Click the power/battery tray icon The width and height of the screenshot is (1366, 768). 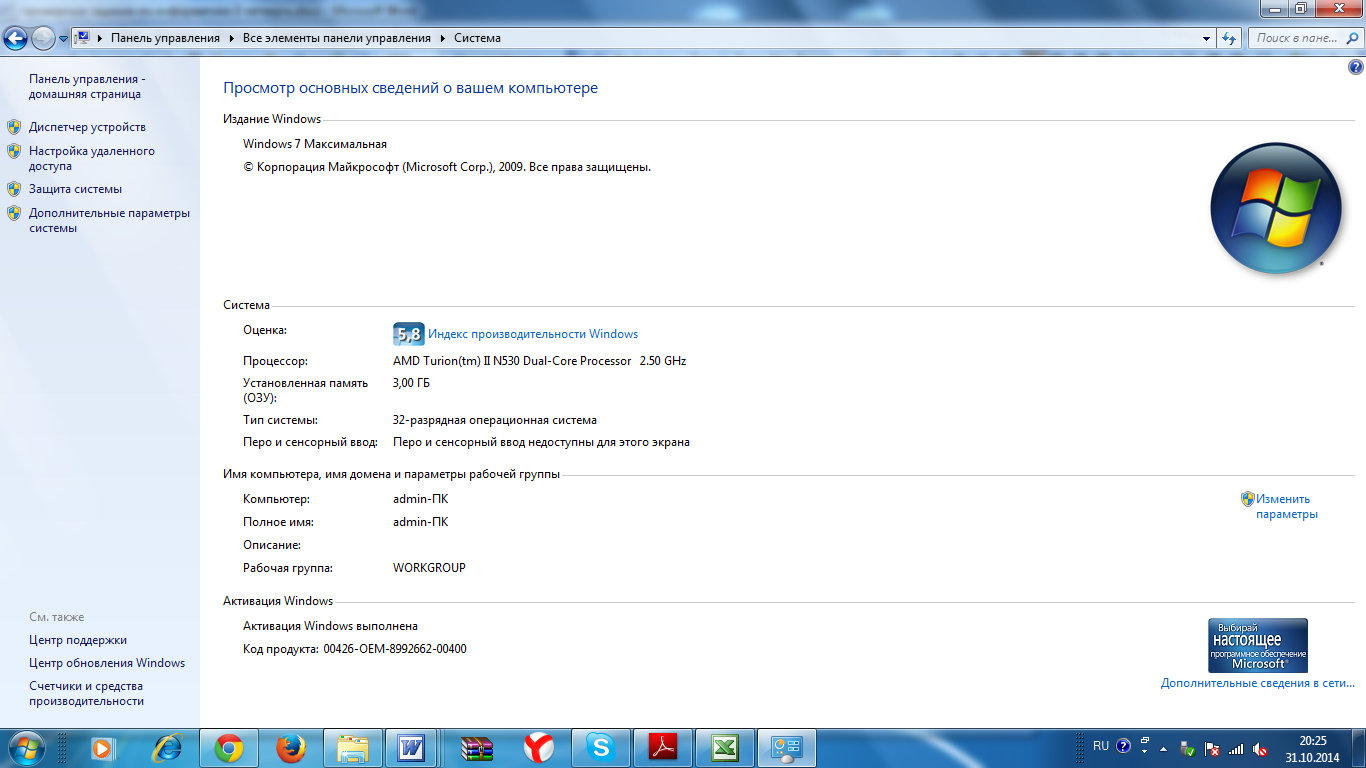point(1187,748)
